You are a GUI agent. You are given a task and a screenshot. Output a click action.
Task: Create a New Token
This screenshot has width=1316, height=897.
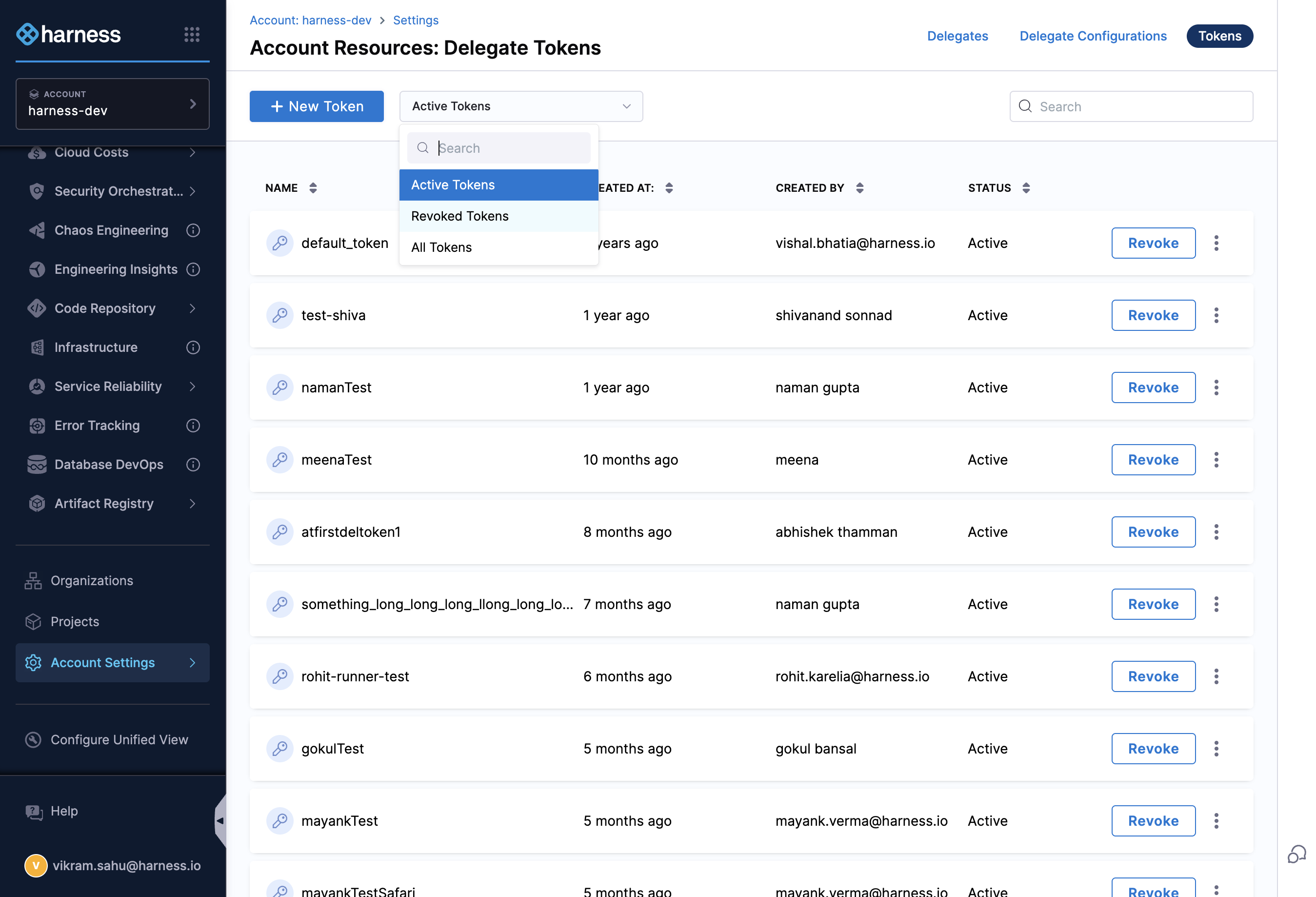coord(317,106)
